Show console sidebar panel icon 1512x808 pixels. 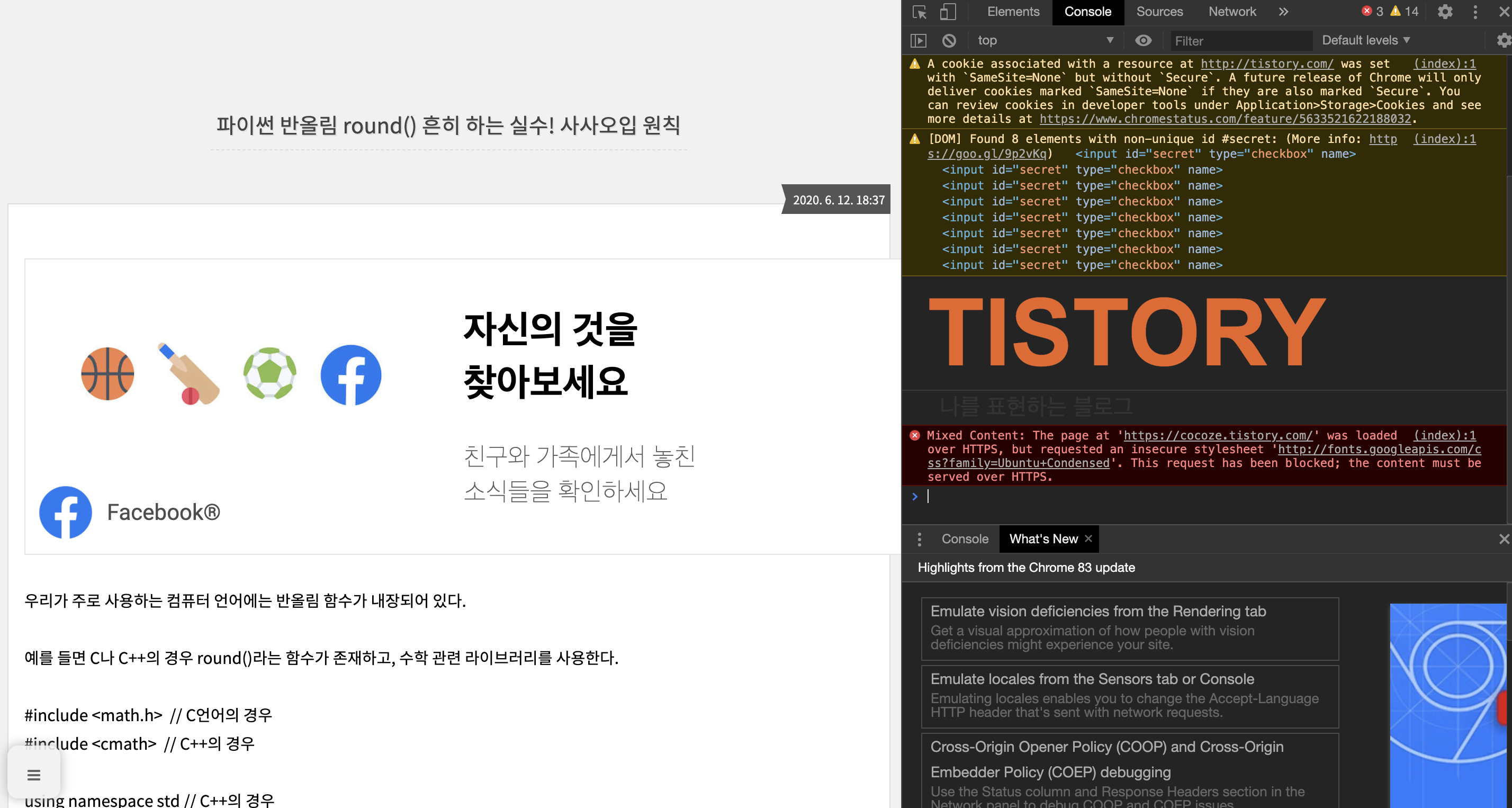(x=919, y=41)
